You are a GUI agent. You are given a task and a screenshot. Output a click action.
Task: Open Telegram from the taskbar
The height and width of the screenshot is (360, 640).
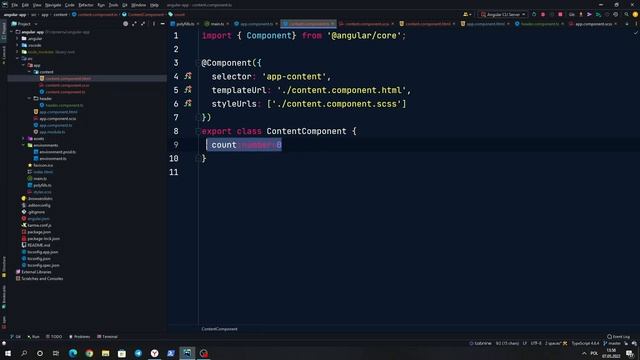click(x=138, y=353)
